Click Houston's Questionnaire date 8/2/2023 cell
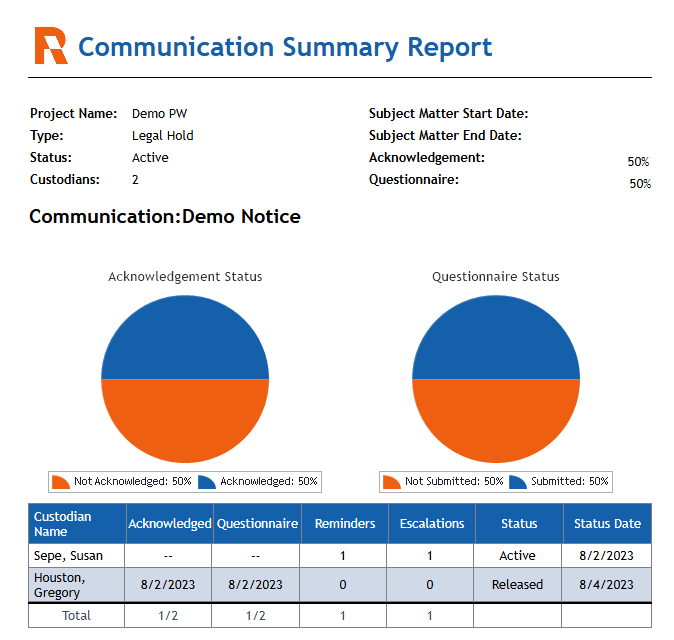 point(255,585)
